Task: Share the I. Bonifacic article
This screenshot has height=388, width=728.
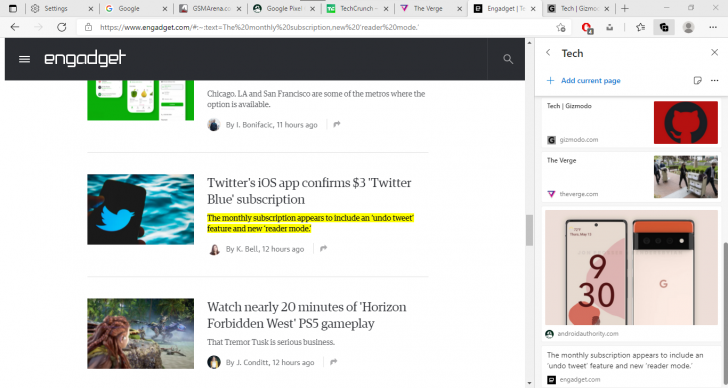Action: coord(337,124)
